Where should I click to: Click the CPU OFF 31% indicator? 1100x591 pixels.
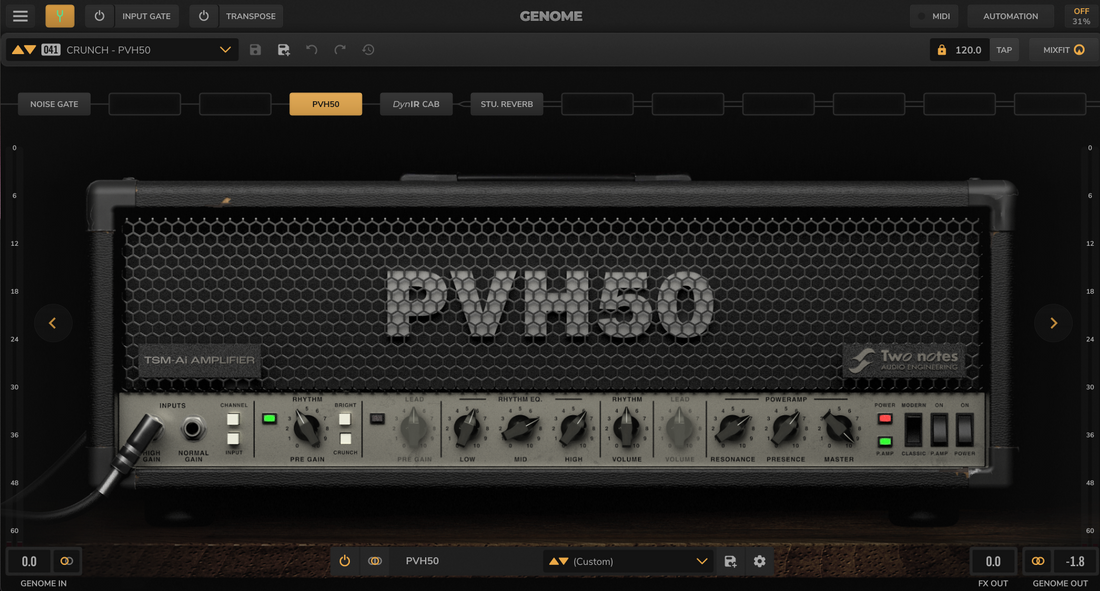1081,16
